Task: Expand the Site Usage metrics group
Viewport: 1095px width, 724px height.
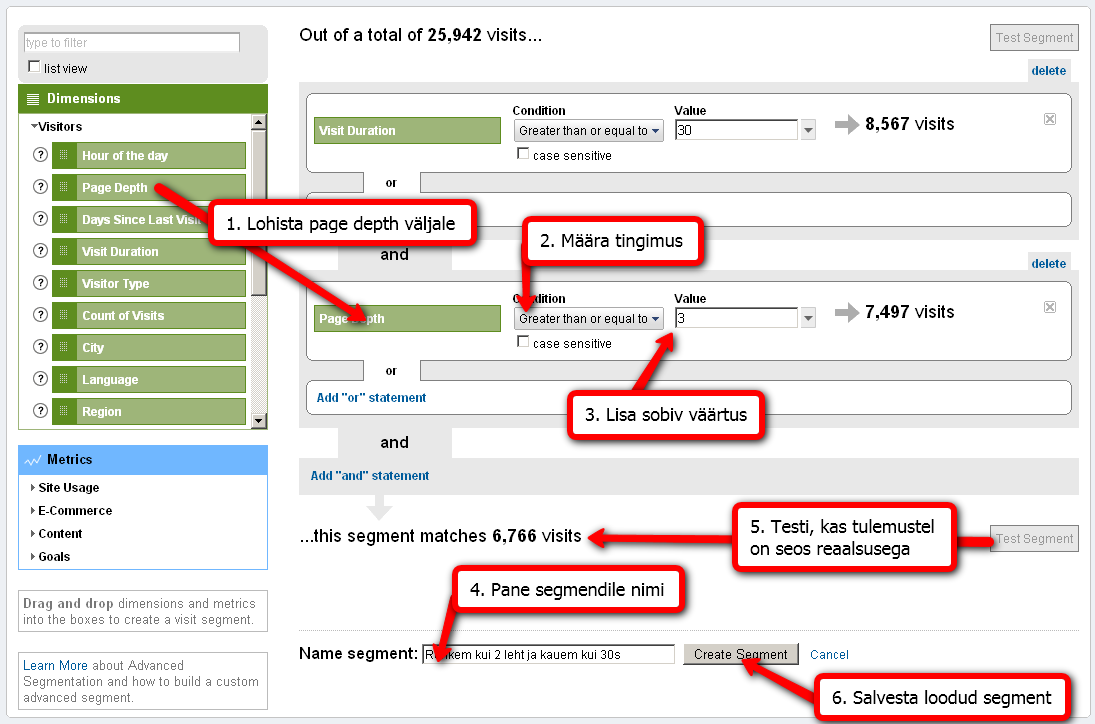Action: [68, 488]
